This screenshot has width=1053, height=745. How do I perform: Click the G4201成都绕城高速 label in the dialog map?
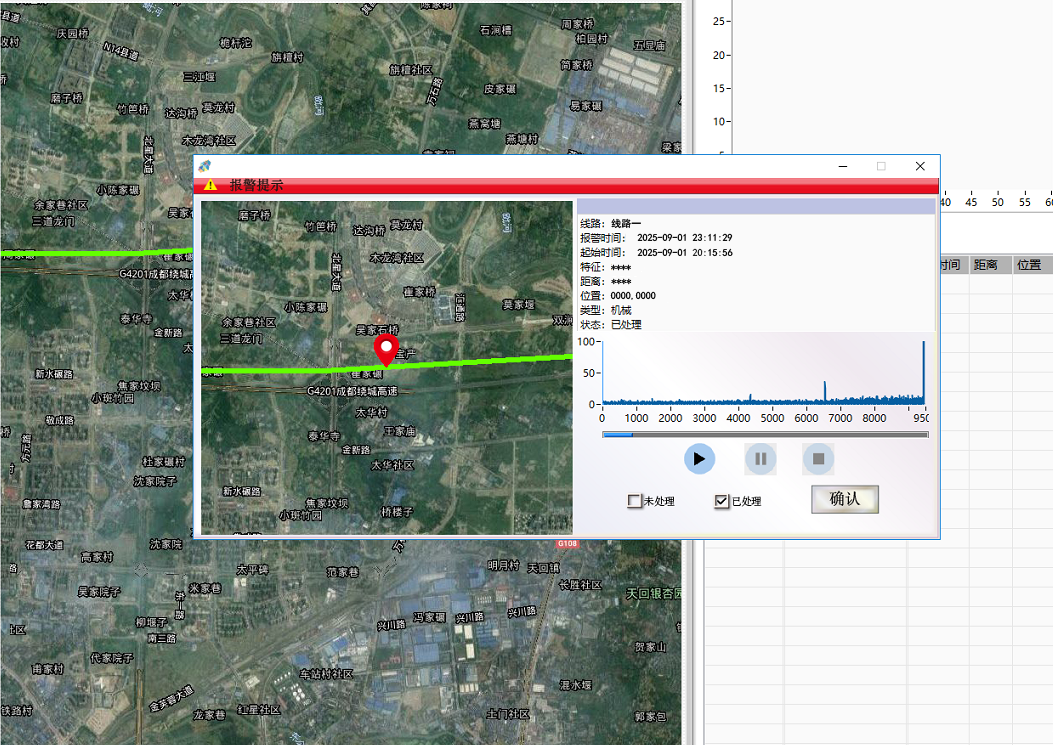(x=351, y=391)
